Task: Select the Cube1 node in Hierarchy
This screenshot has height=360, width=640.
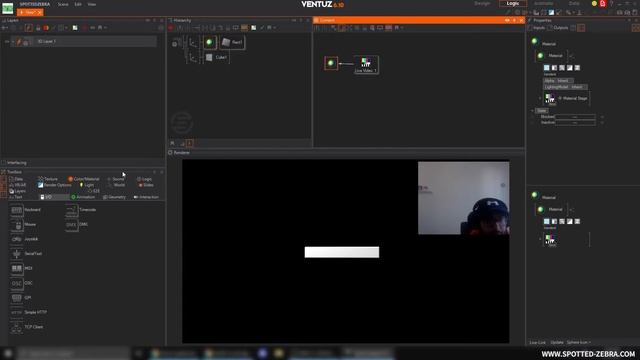Action: (x=216, y=57)
